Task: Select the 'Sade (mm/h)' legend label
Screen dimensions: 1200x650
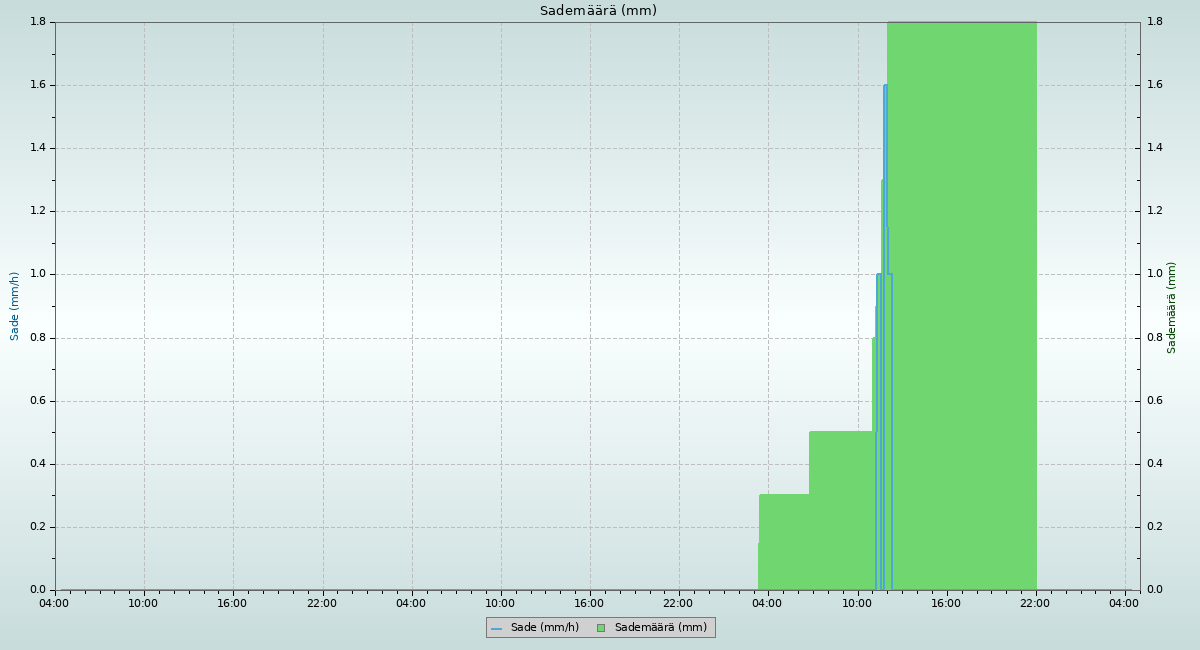Action: click(x=544, y=628)
